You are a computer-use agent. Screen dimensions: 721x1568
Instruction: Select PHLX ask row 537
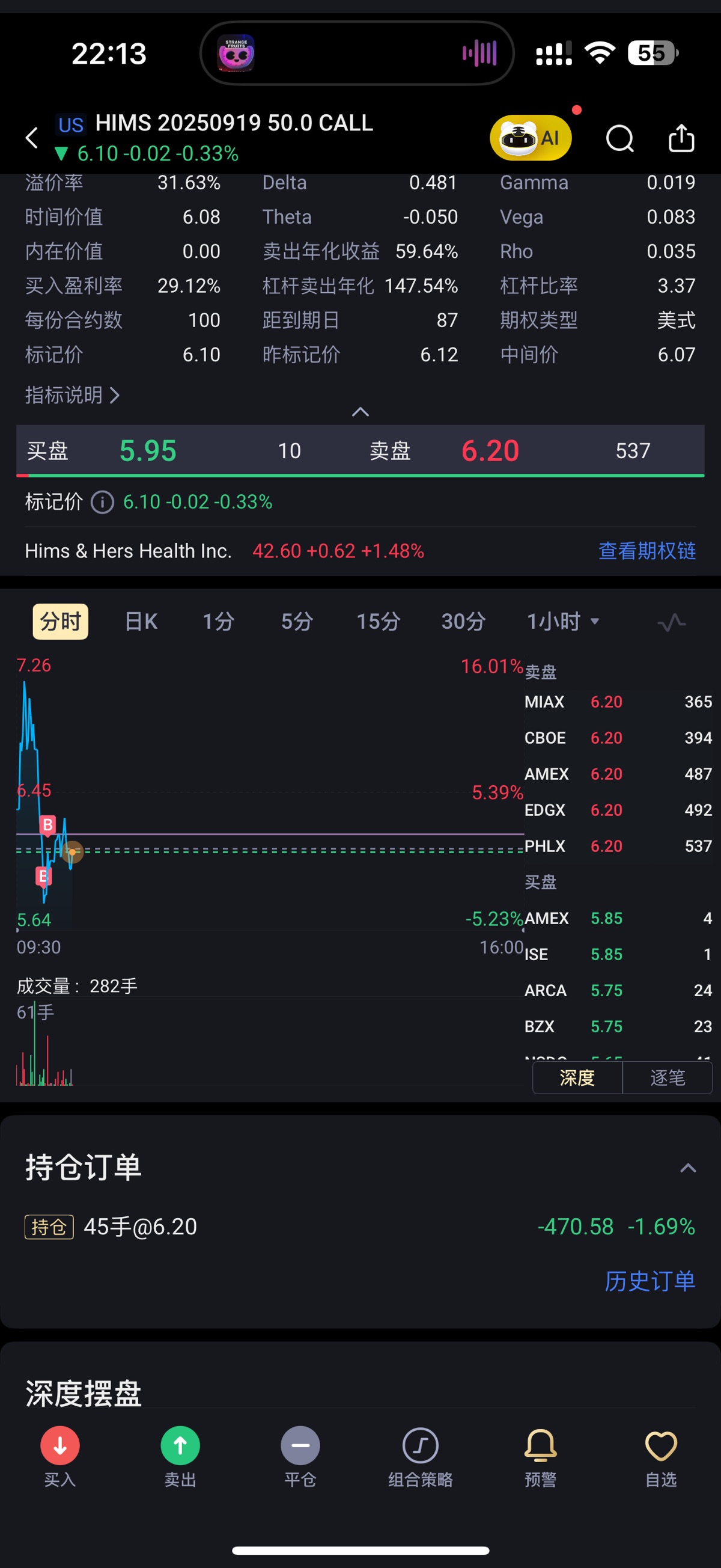[618, 846]
